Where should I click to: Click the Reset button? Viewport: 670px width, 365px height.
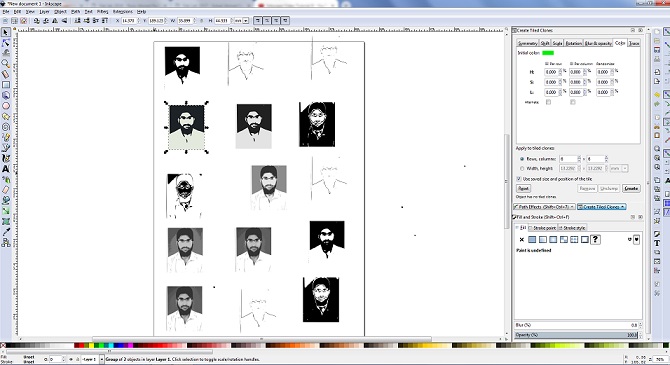click(x=523, y=188)
